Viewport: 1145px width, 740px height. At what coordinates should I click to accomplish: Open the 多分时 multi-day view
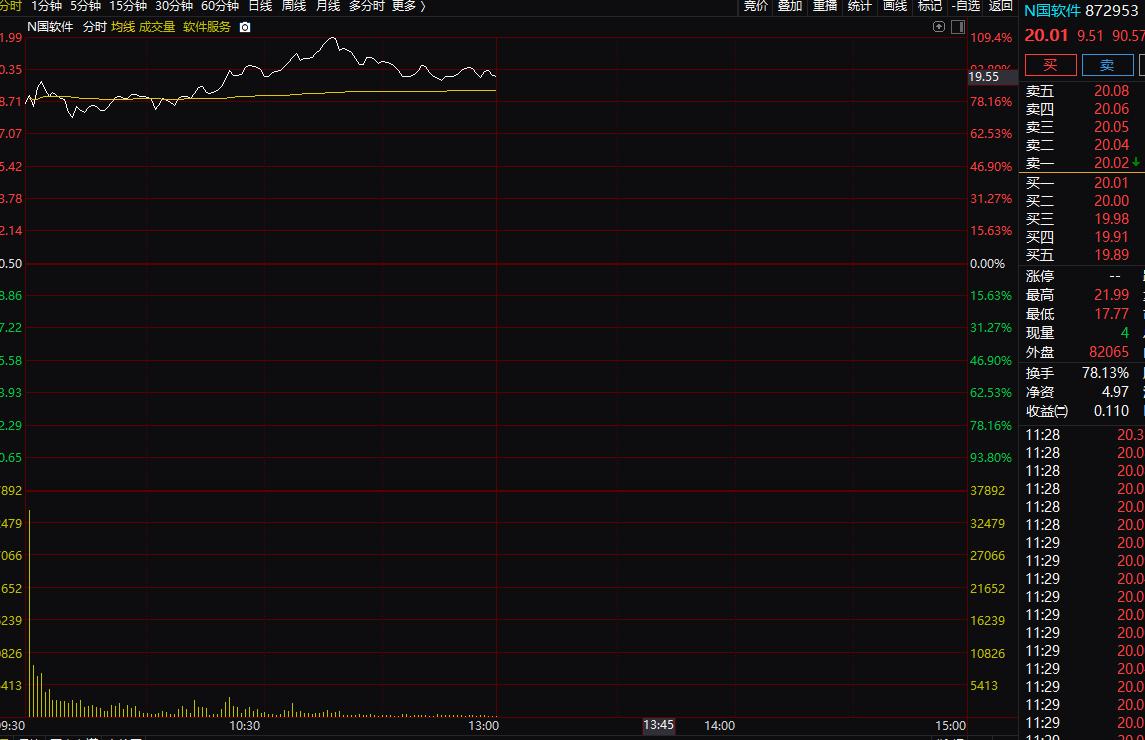[367, 6]
